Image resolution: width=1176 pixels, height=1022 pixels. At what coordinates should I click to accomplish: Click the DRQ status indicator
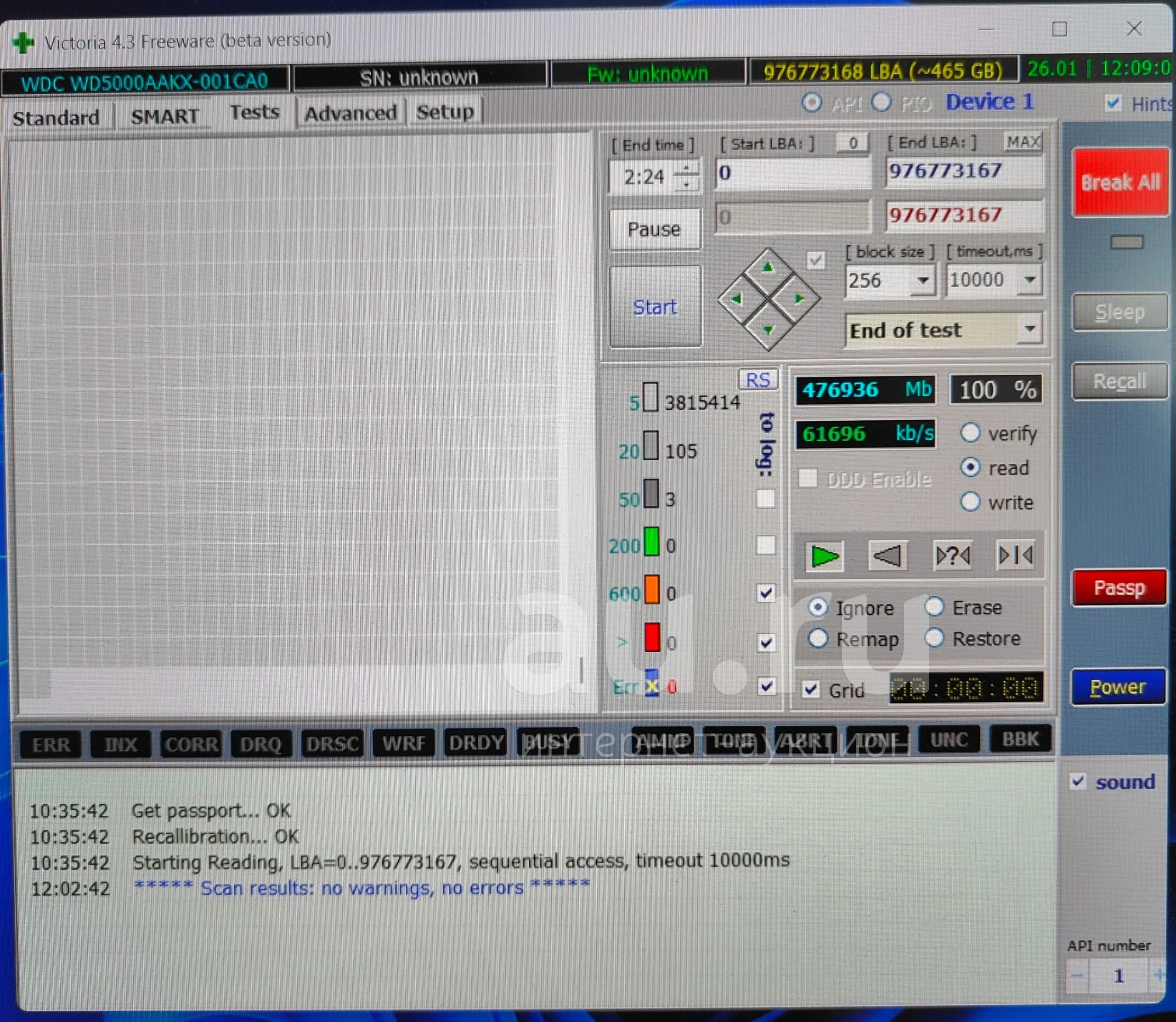click(x=261, y=744)
